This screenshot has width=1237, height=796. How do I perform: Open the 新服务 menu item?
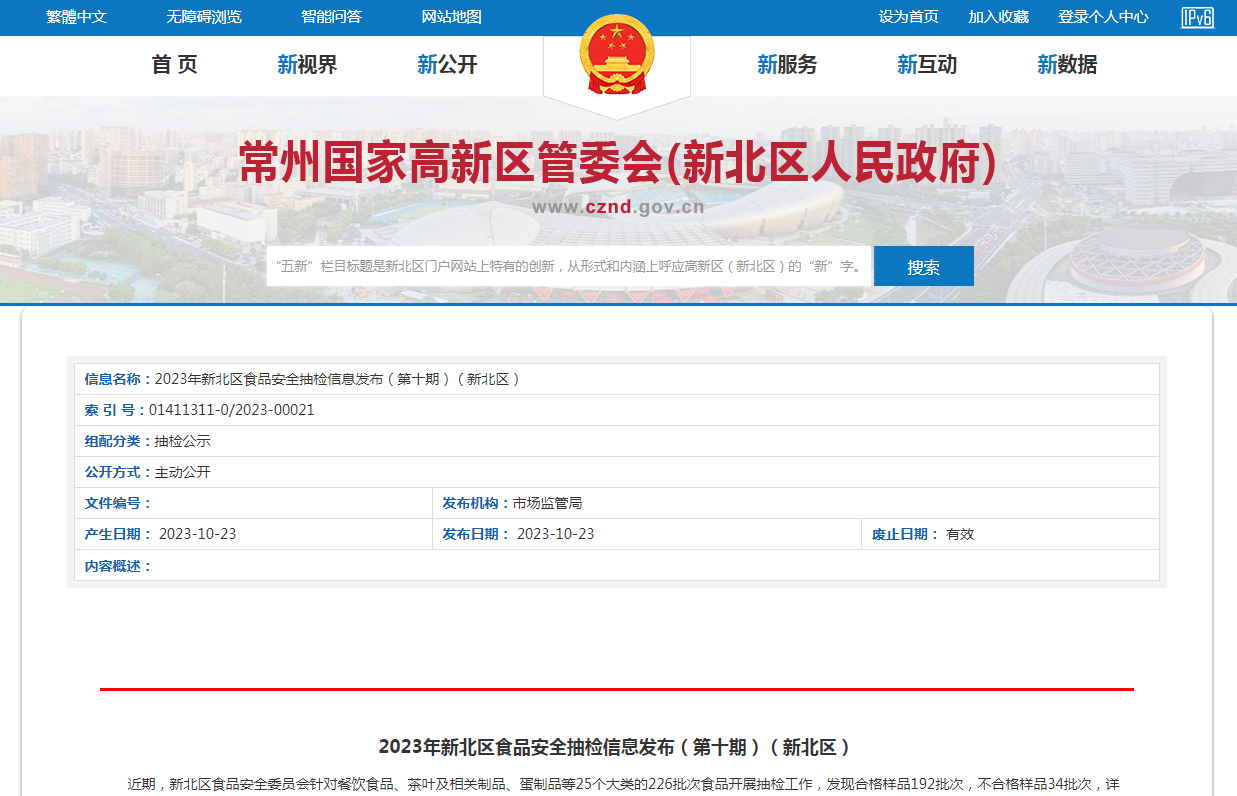[x=787, y=65]
